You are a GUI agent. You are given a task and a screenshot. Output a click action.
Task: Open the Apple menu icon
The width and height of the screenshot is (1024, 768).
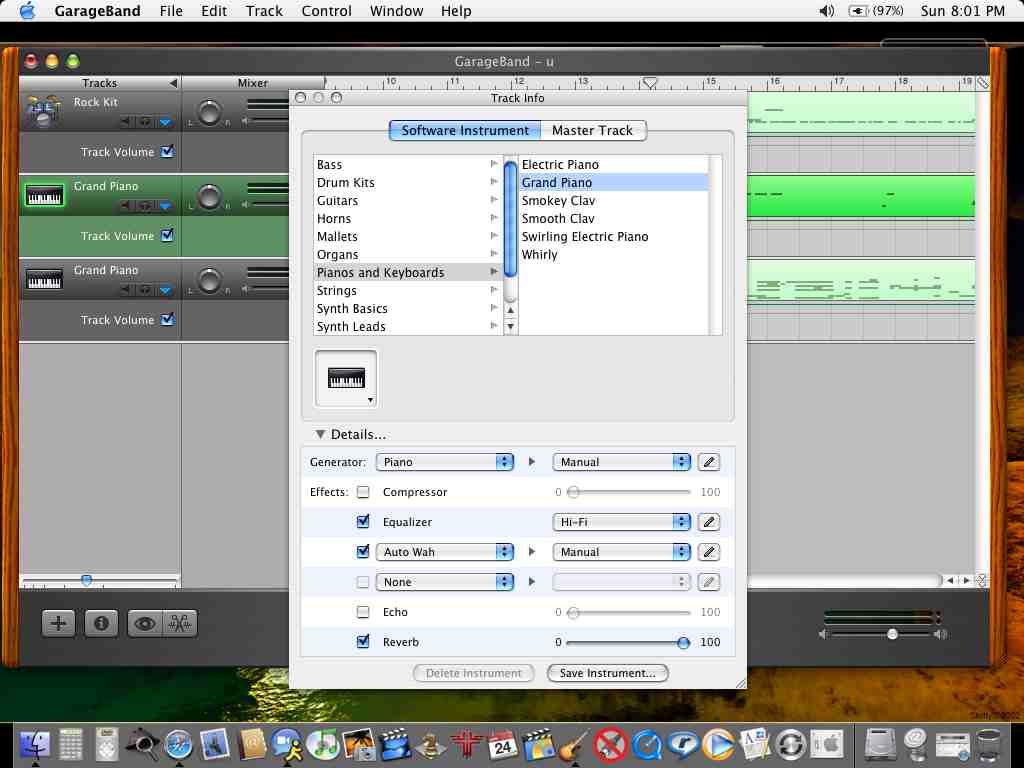(27, 11)
